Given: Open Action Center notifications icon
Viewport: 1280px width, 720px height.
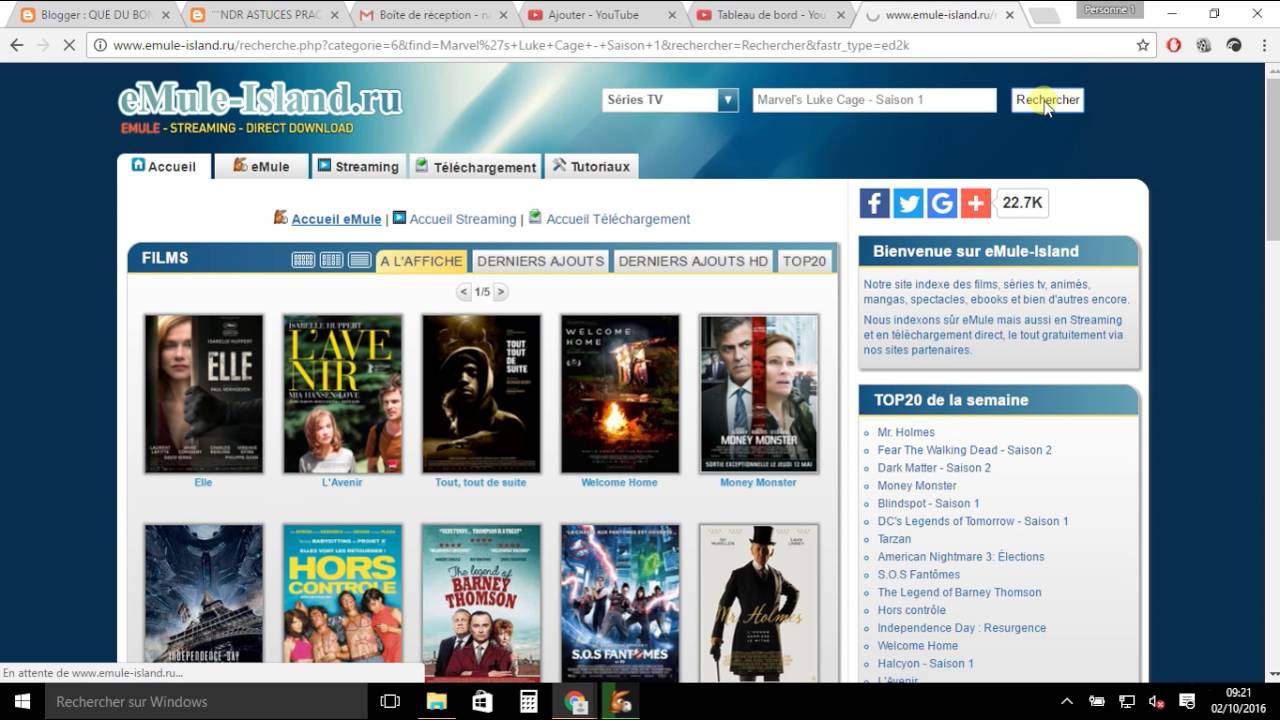Looking at the screenshot, I should point(1187,701).
